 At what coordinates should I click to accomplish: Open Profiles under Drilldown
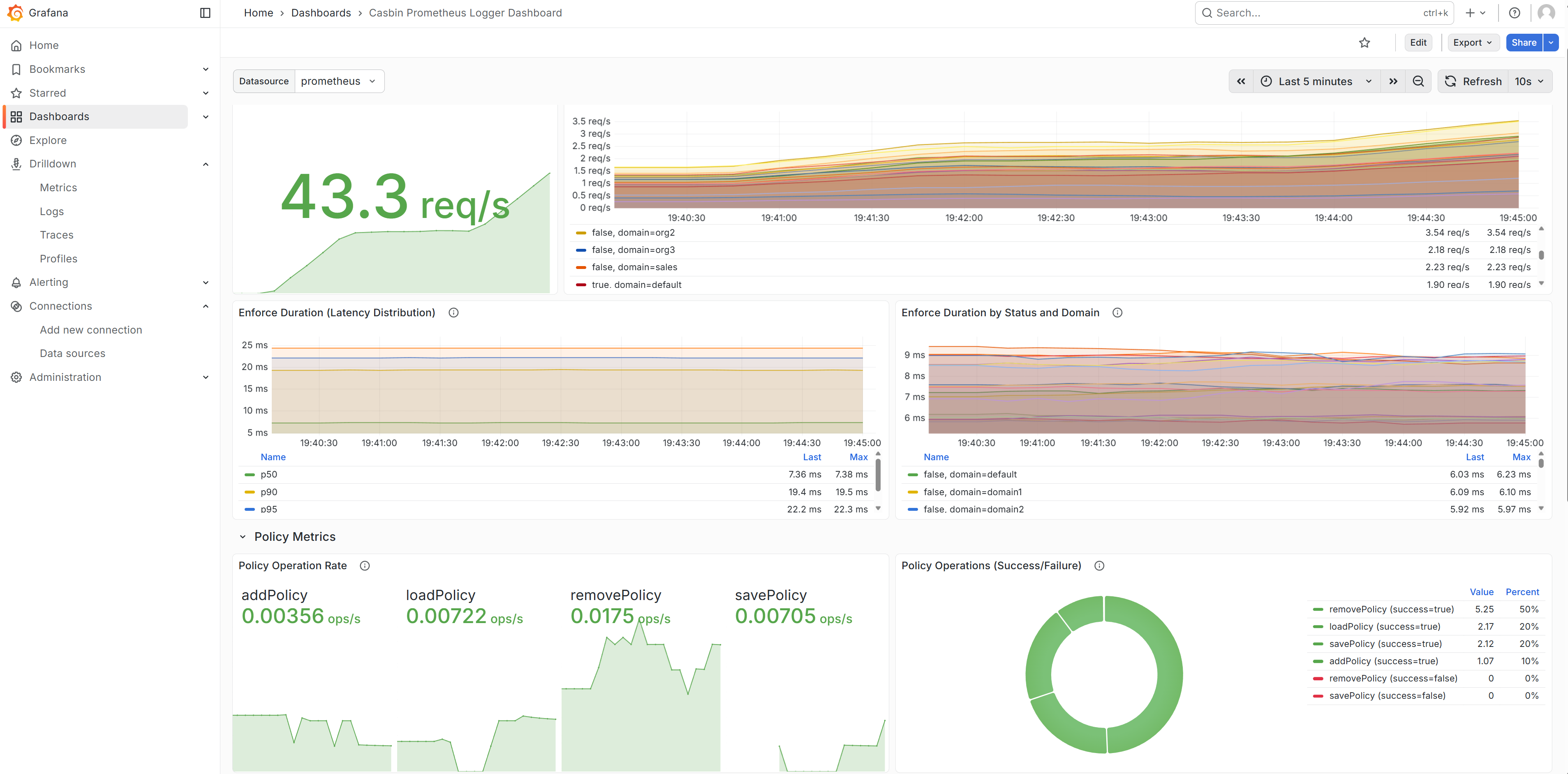tap(58, 259)
